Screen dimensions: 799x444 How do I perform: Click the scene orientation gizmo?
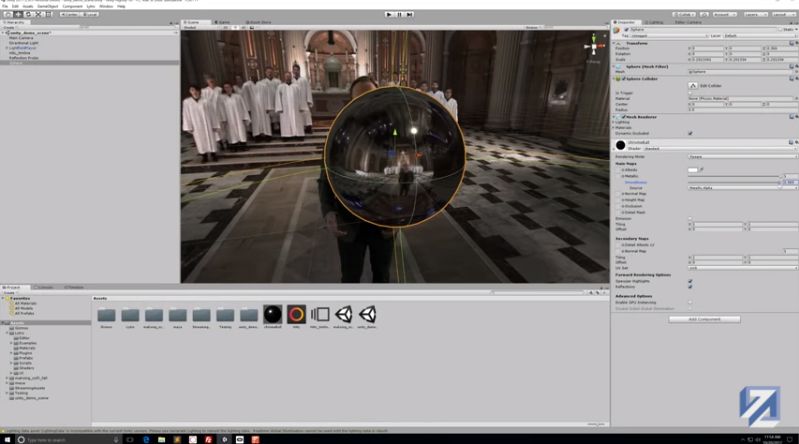594,47
